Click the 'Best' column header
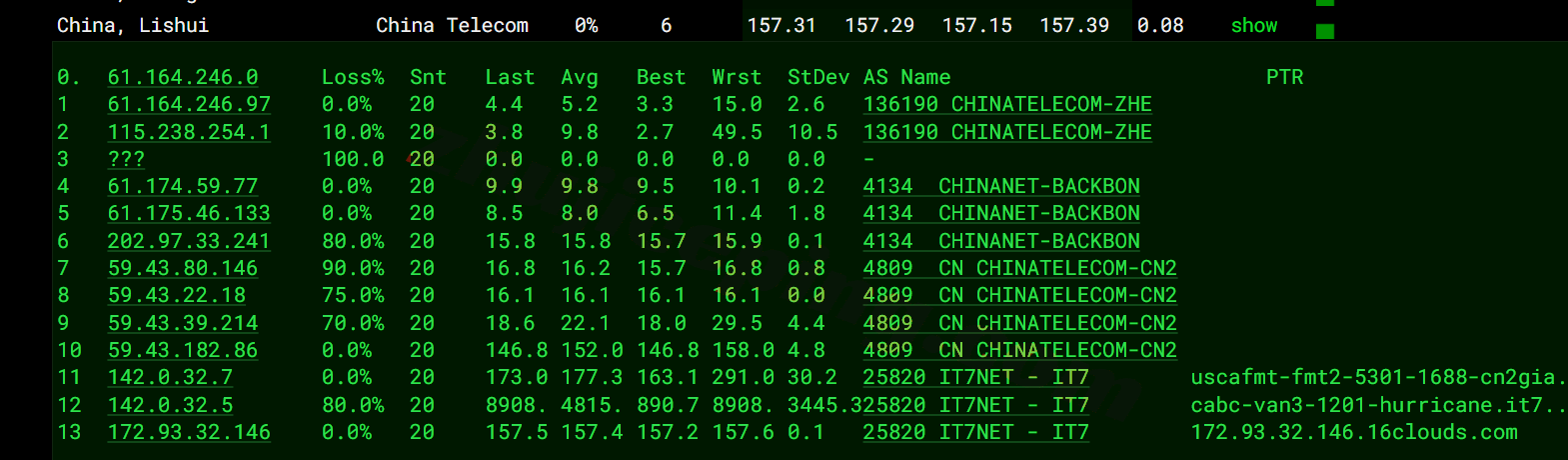Viewport: 1568px width, 460px height. point(661,77)
